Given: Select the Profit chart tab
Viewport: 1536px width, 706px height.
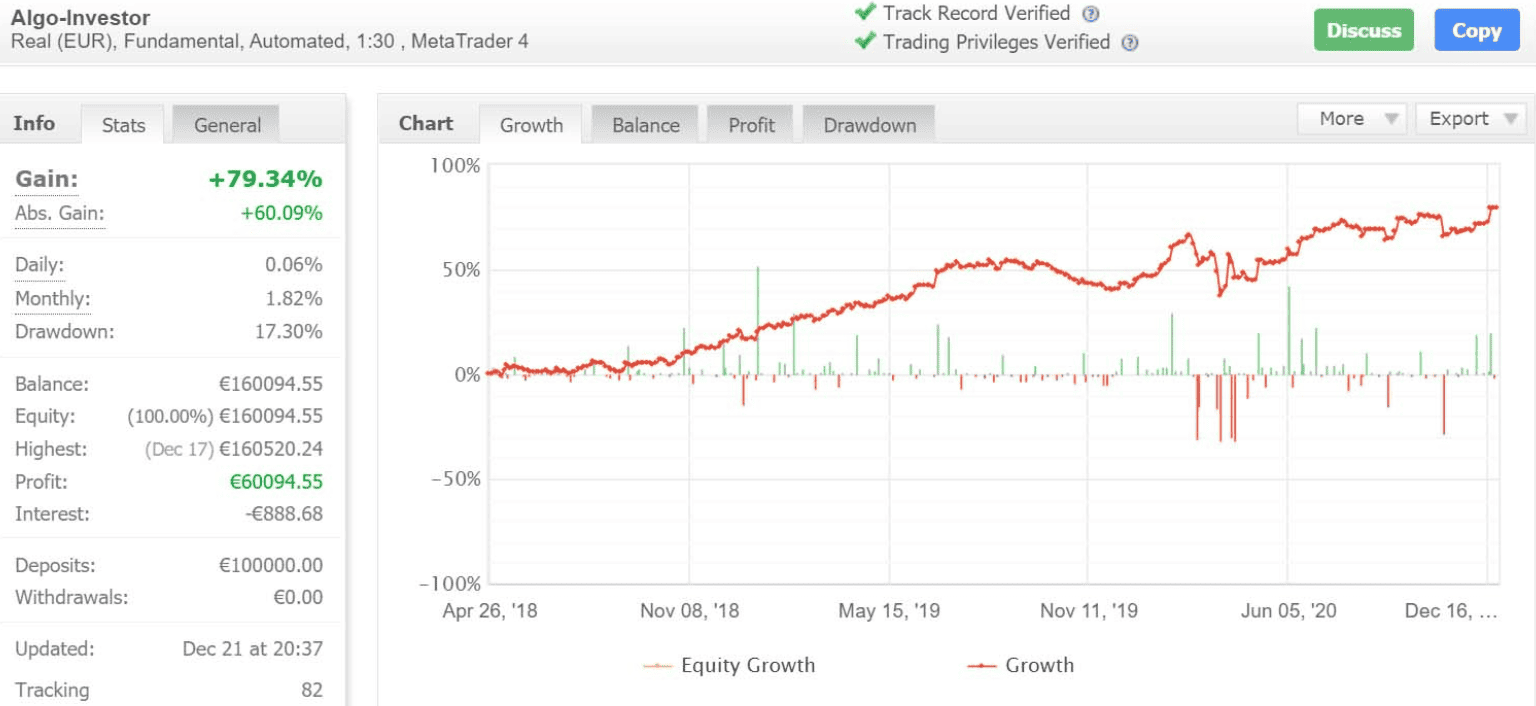Looking at the screenshot, I should (x=751, y=125).
